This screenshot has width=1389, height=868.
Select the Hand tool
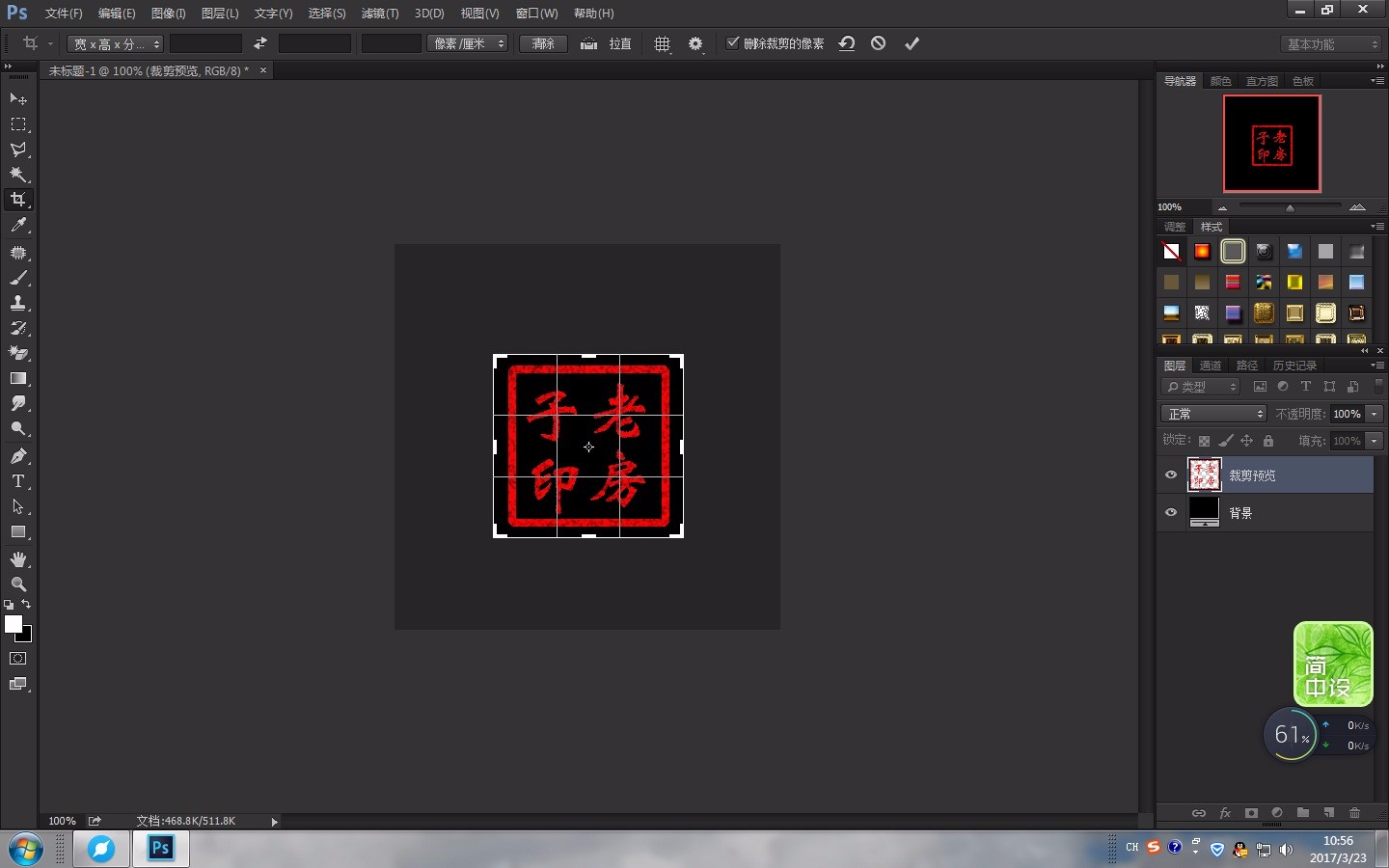pyautogui.click(x=18, y=559)
